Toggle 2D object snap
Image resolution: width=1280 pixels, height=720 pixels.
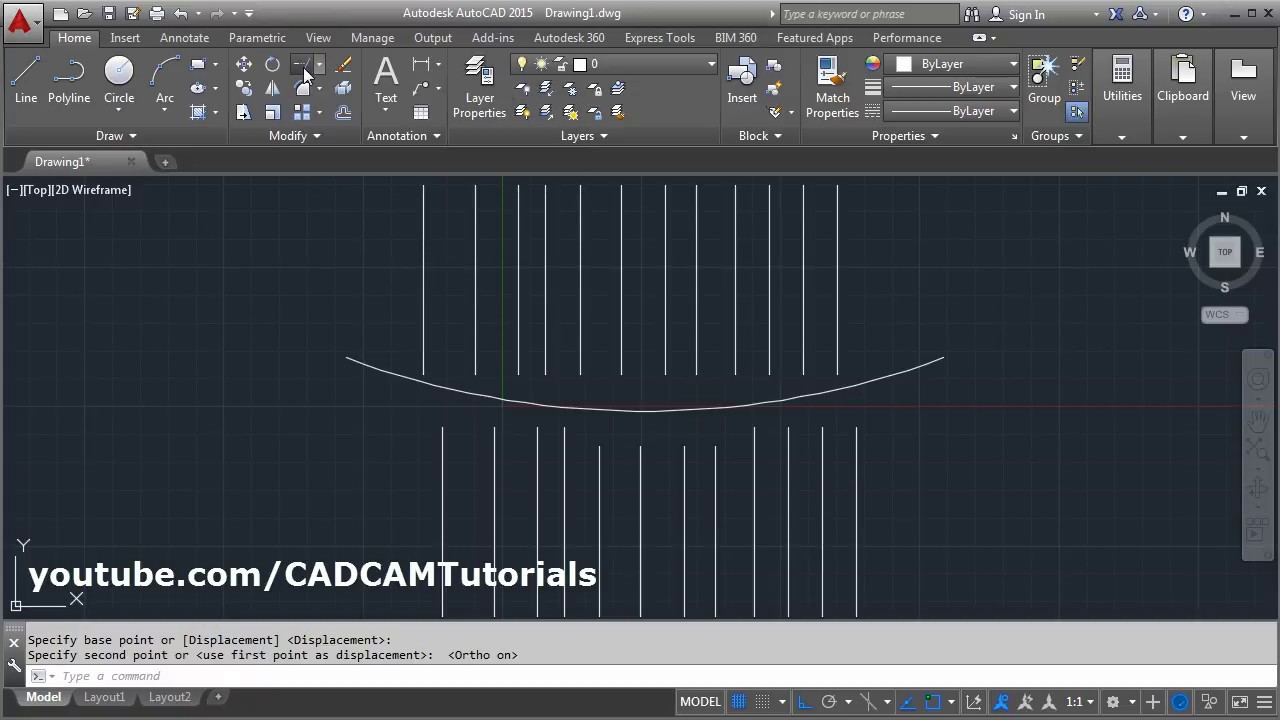pos(932,702)
